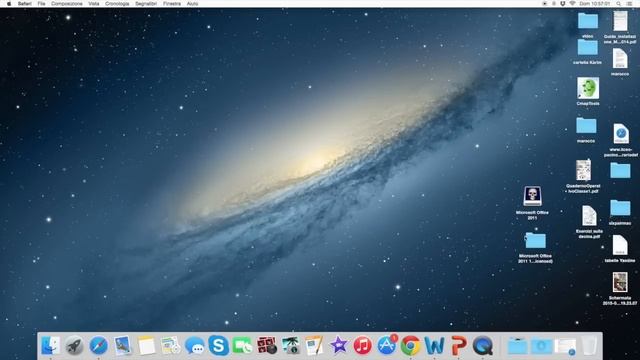Viewport: 640px width, 360px height.
Task: Select the 'tabelle Yassine' desktop file
Action: tap(620, 245)
